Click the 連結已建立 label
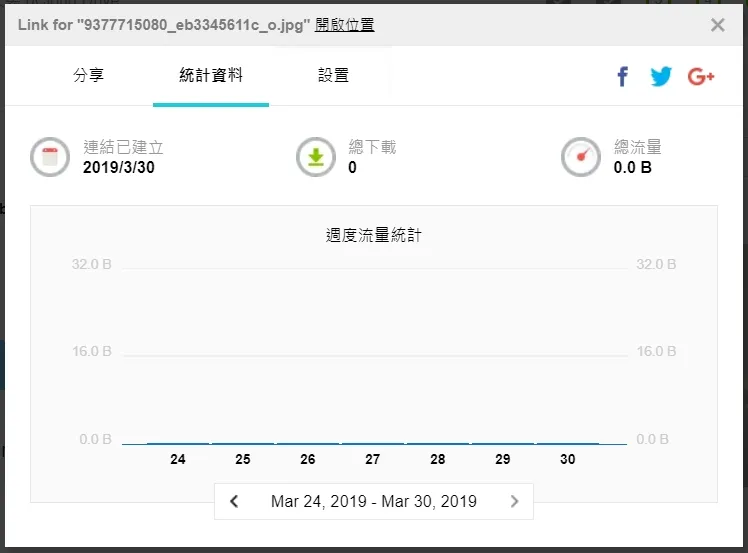The width and height of the screenshot is (748, 553). click(124, 147)
